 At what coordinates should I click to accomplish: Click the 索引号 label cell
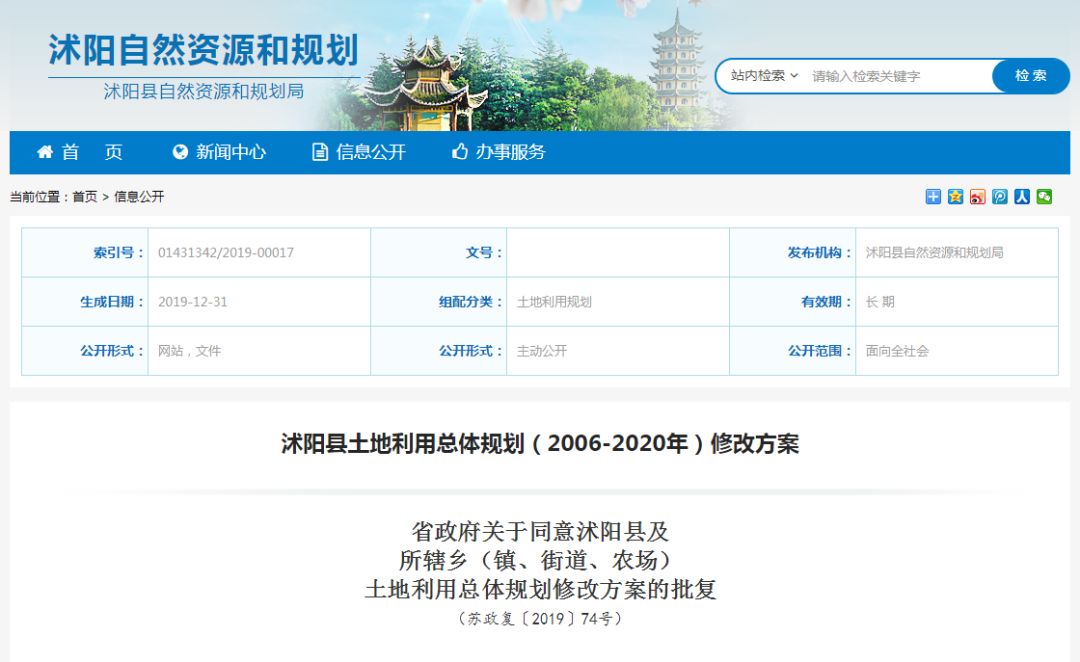click(85, 253)
